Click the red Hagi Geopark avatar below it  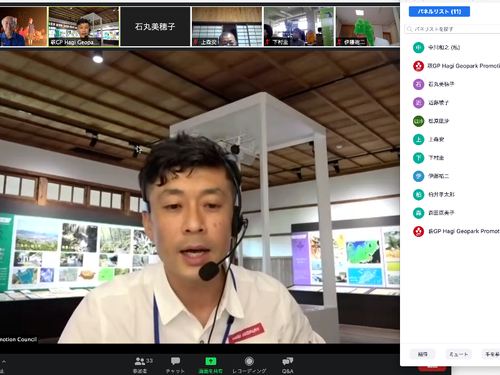click(x=418, y=66)
